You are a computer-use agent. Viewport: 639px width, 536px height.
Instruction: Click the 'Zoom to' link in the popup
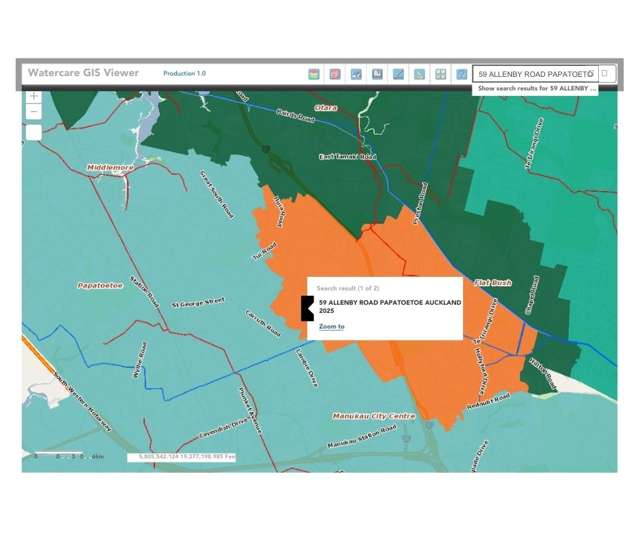[x=331, y=326]
